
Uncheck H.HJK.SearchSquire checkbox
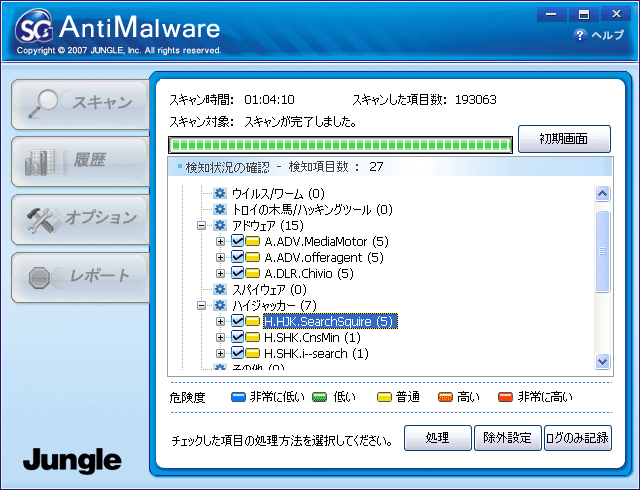tap(238, 321)
